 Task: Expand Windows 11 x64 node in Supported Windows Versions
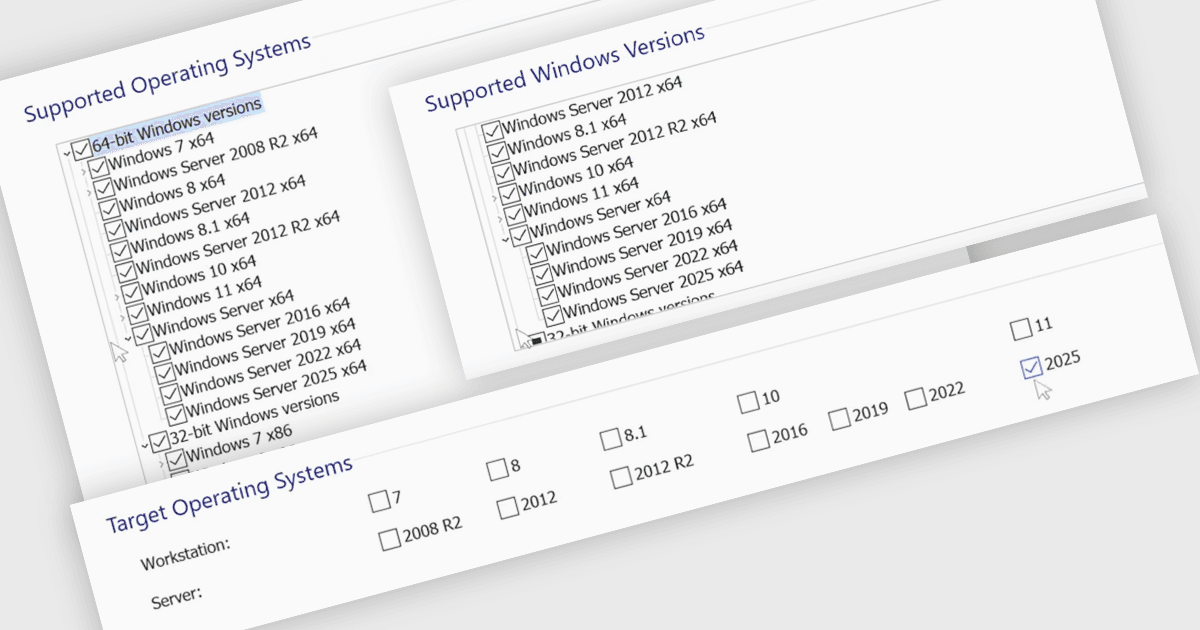pos(499,218)
